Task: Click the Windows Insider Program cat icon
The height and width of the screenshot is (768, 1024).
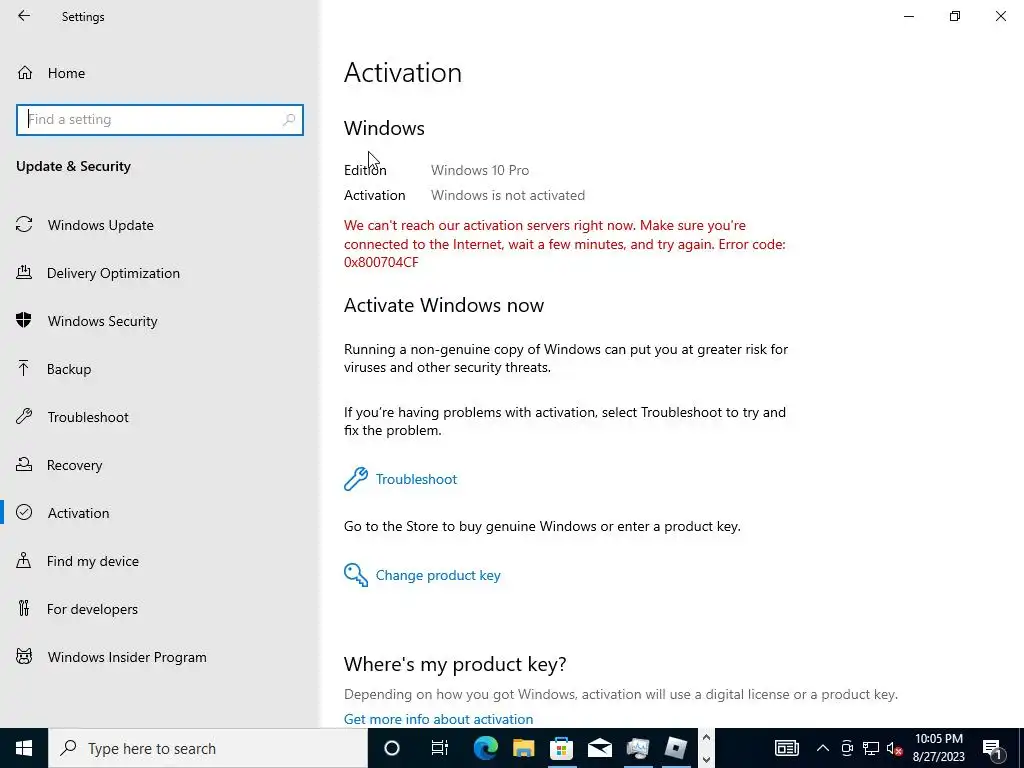Action: (x=24, y=657)
